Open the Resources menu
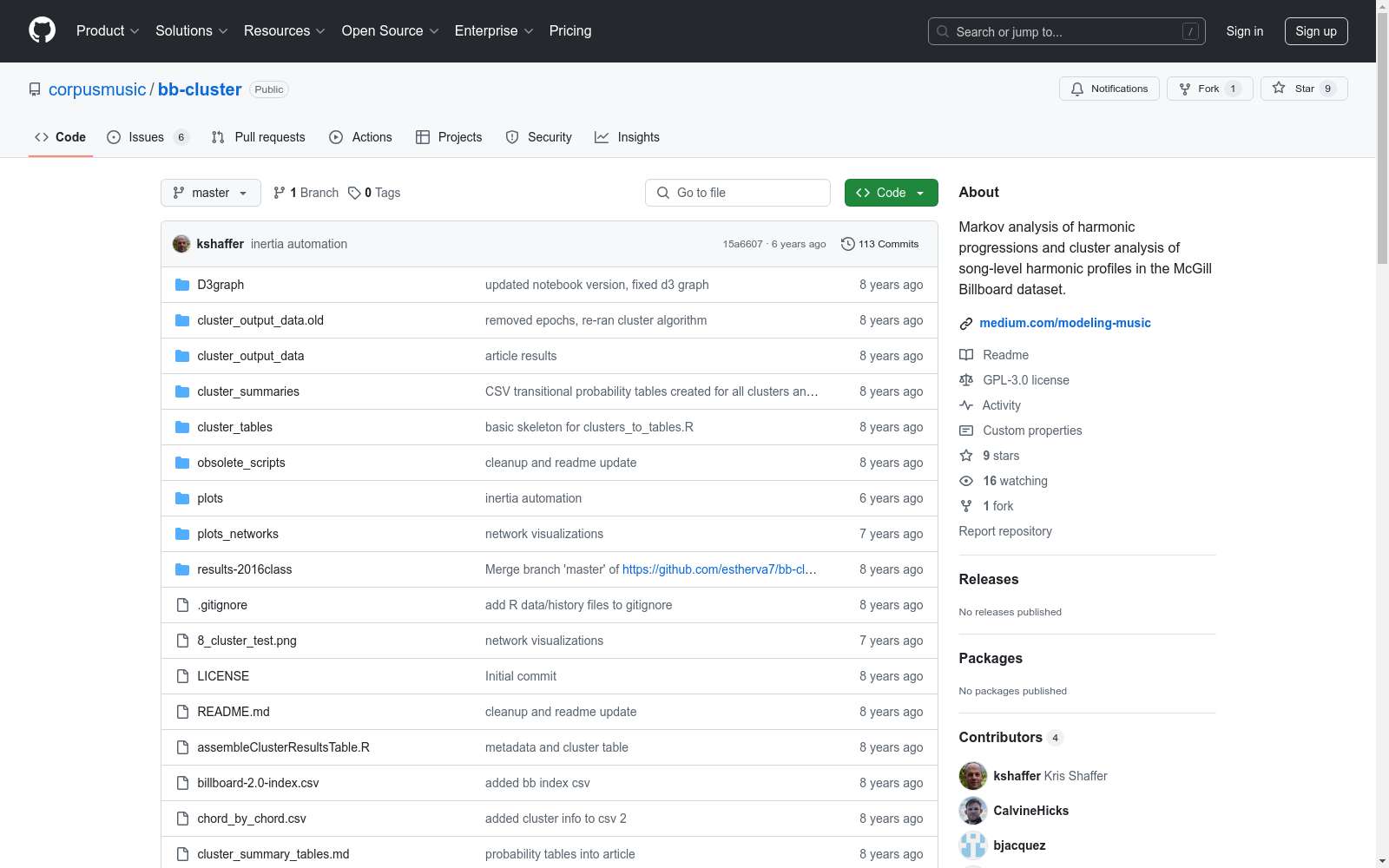Screen dimensions: 1389x868 285,30
